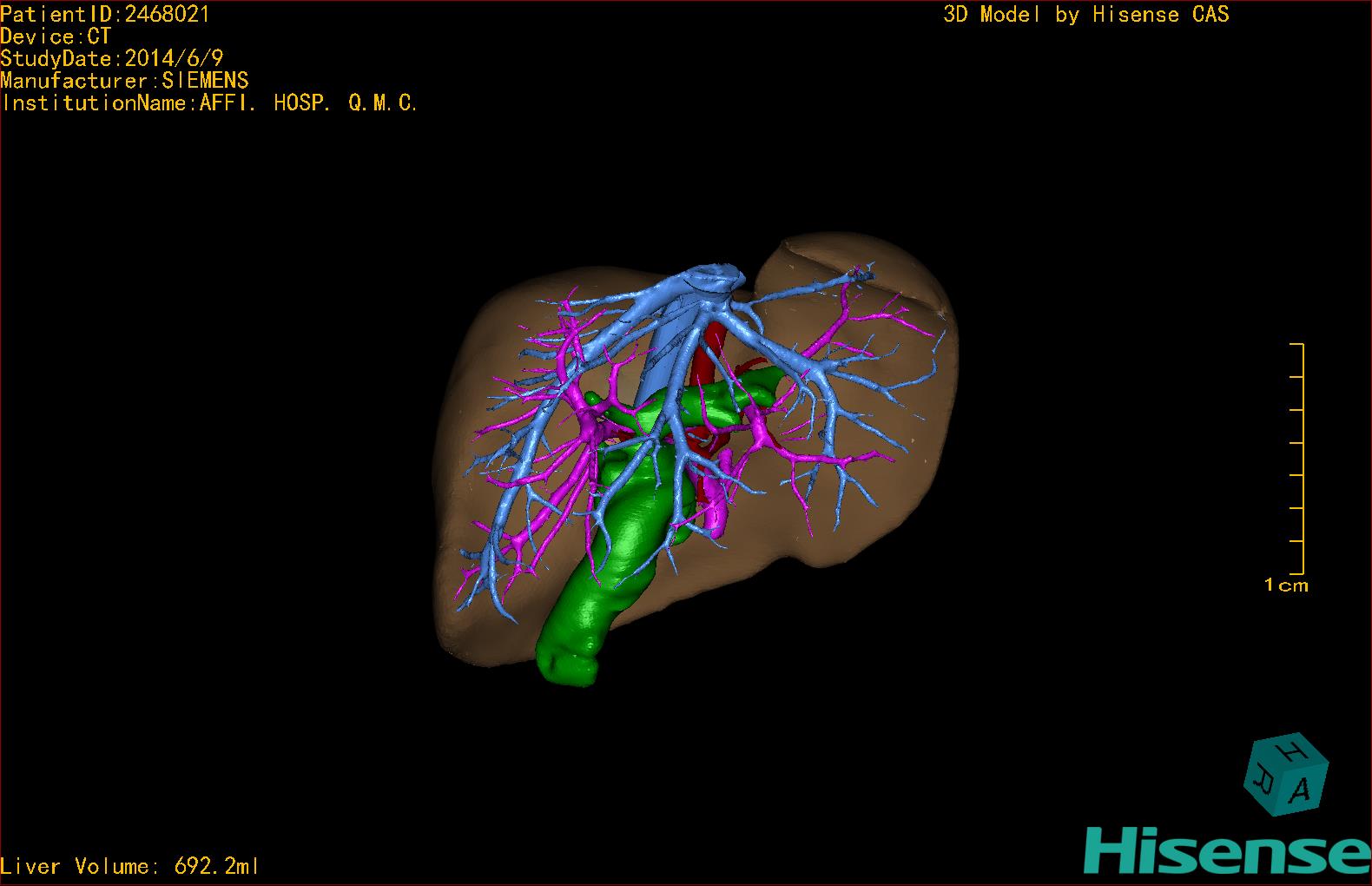This screenshot has width=1372, height=886.
Task: Click the 1cm scale label
Action: pyautogui.click(x=1286, y=585)
